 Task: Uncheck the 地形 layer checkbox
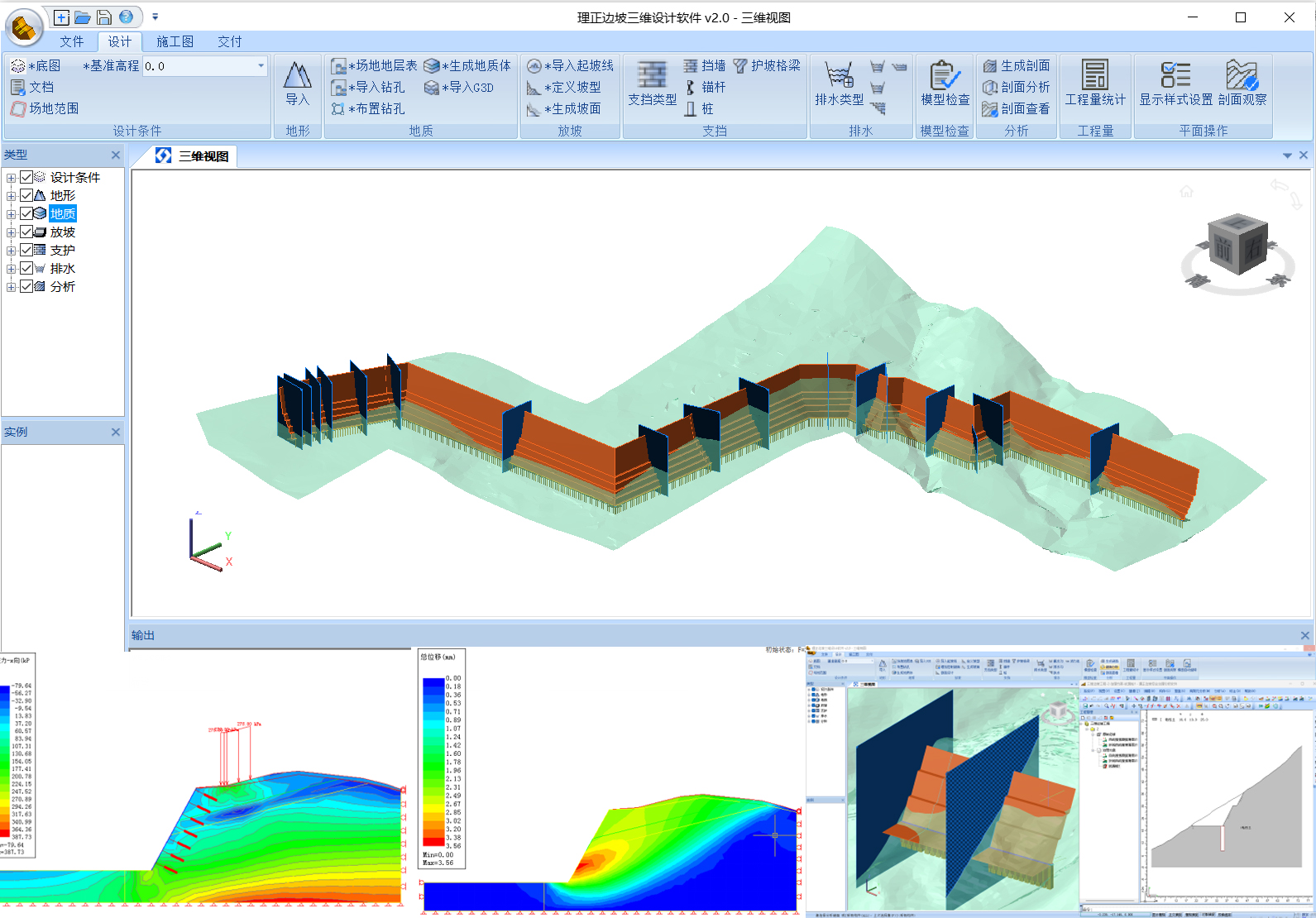coord(26,196)
